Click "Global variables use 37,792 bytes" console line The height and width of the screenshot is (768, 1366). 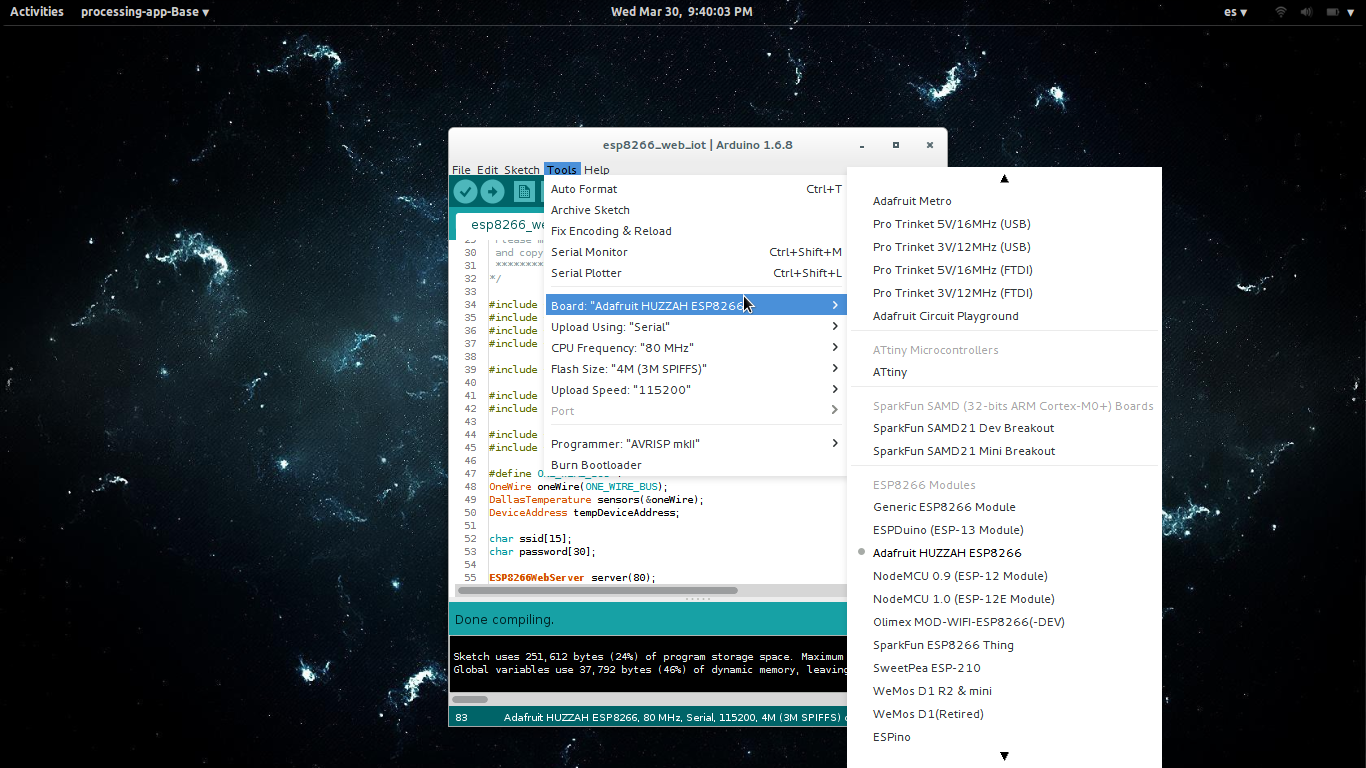(x=649, y=670)
